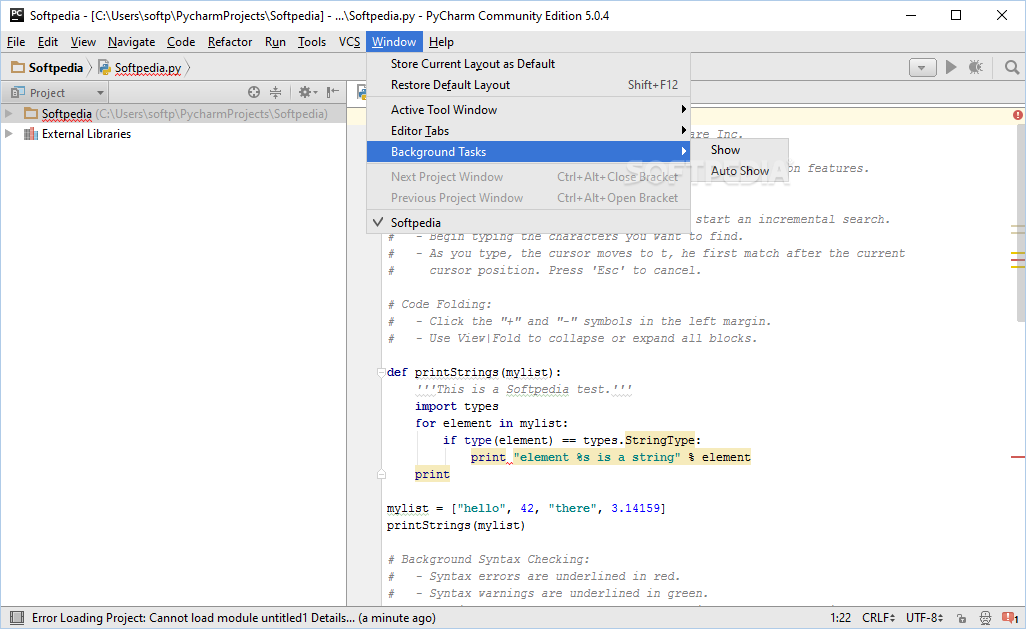This screenshot has height=629, width=1026.
Task: Open the run configuration dropdown
Action: point(922,67)
